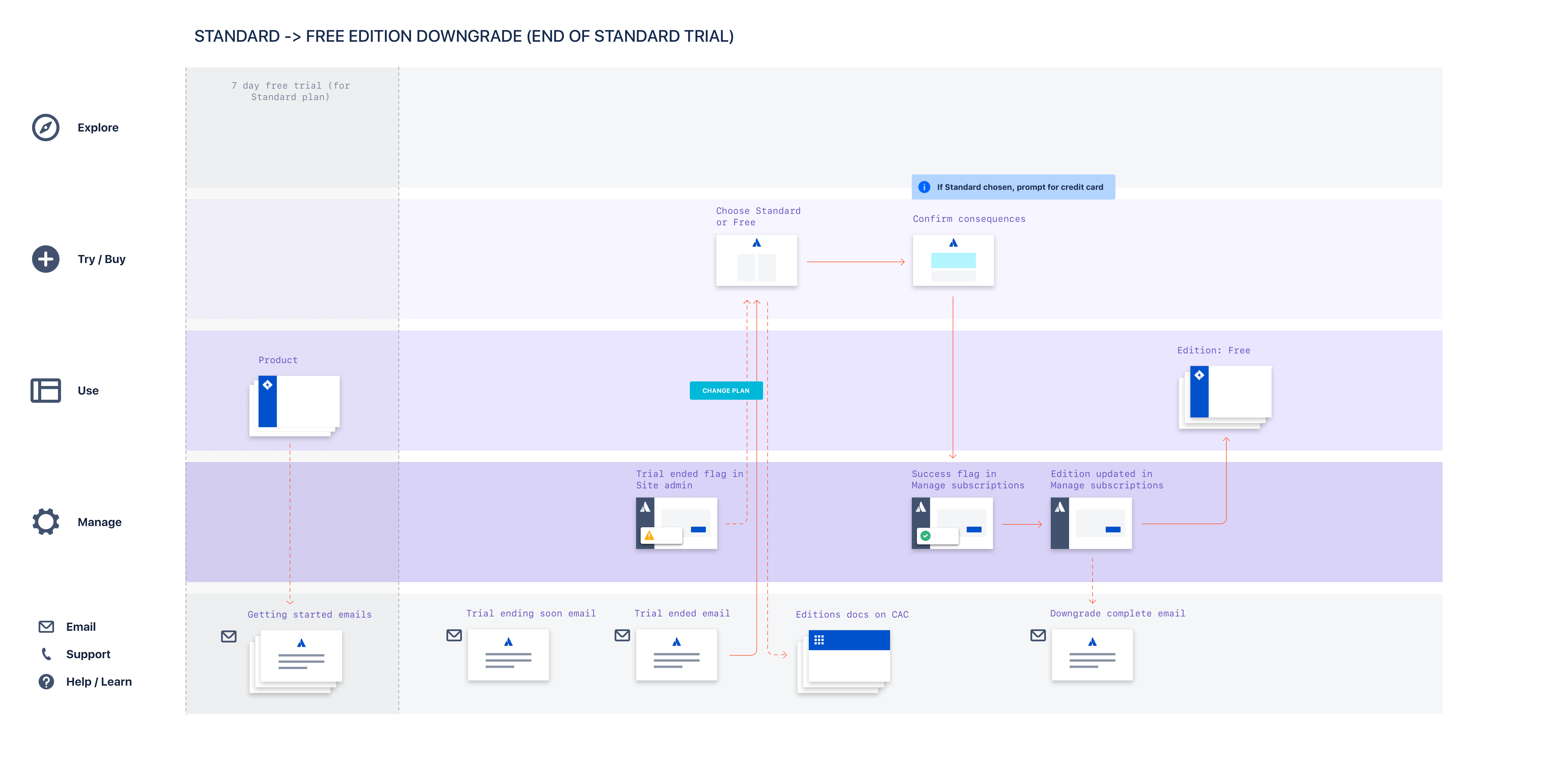Click the 'Trial ended email' label
Image resolution: width=1545 pixels, height=784 pixels.
coord(682,613)
